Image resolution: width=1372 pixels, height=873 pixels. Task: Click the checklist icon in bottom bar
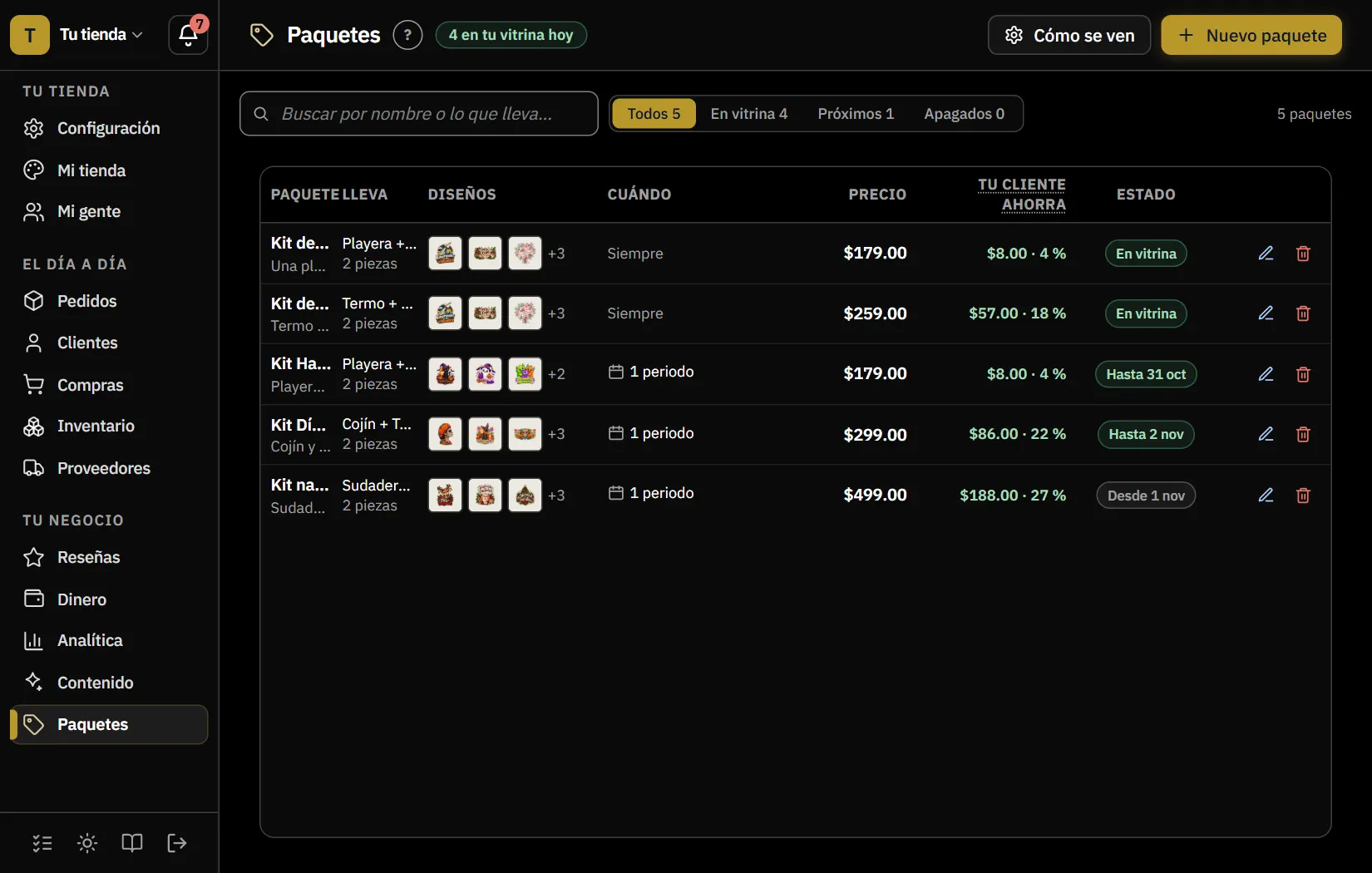coord(42,843)
